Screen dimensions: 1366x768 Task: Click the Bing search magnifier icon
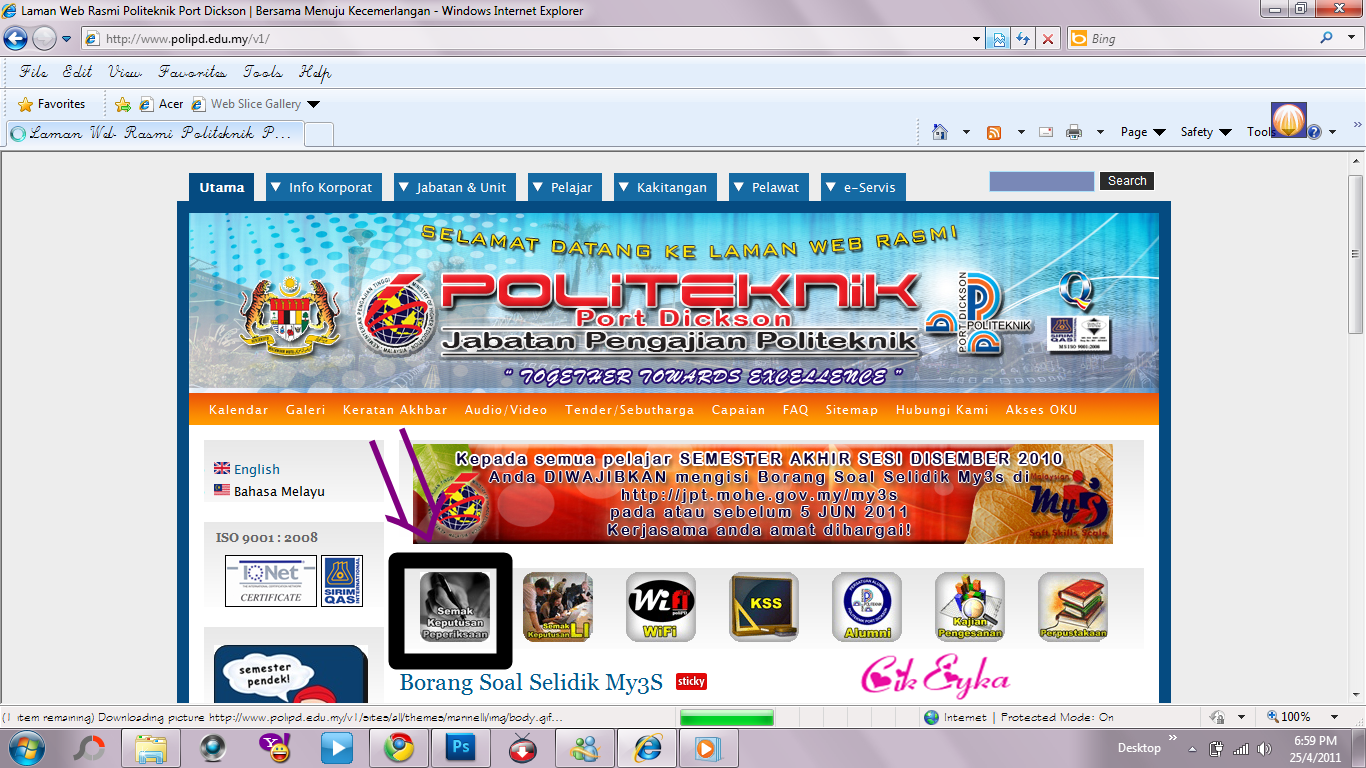[x=1327, y=38]
